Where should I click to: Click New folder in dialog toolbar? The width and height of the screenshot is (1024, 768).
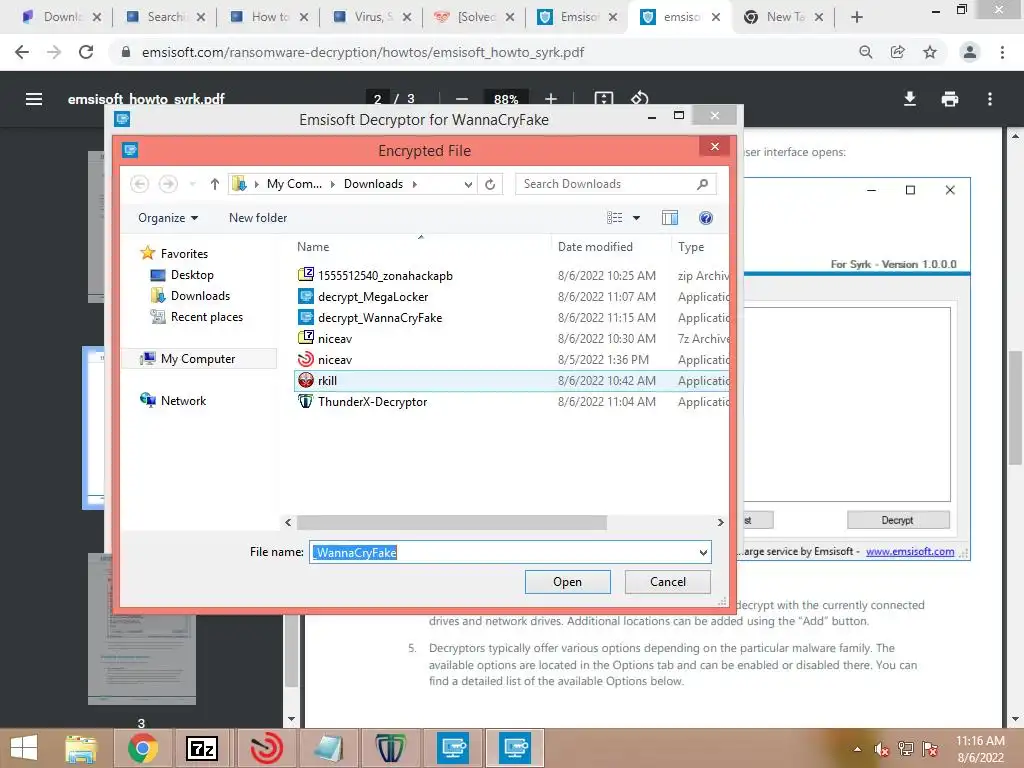[x=258, y=218]
